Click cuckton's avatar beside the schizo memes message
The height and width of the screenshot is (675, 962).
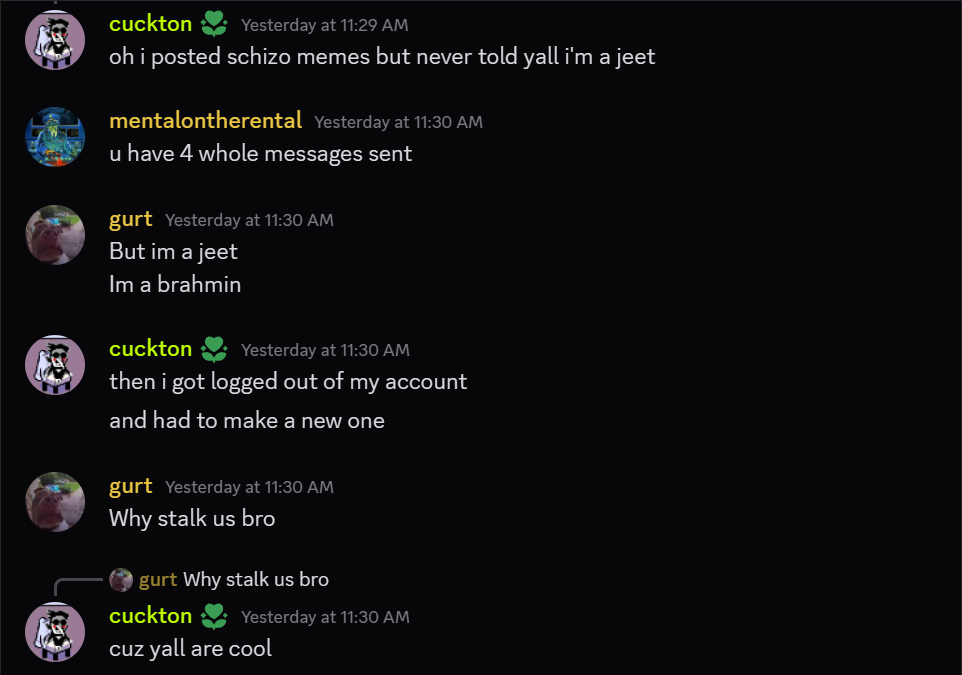click(x=54, y=40)
